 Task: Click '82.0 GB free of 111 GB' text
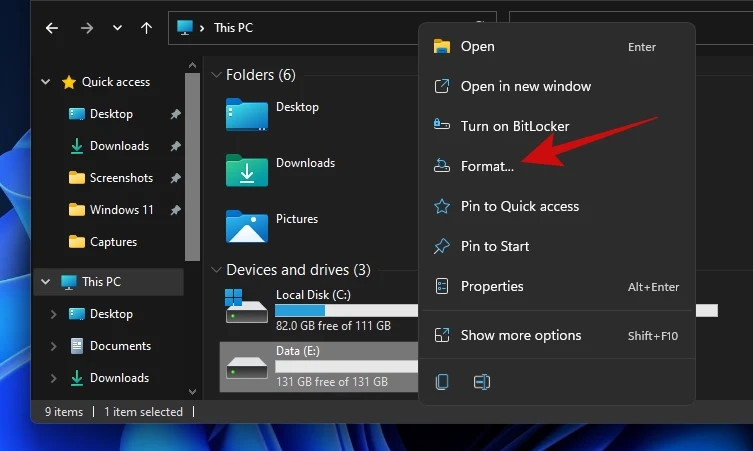click(x=333, y=326)
